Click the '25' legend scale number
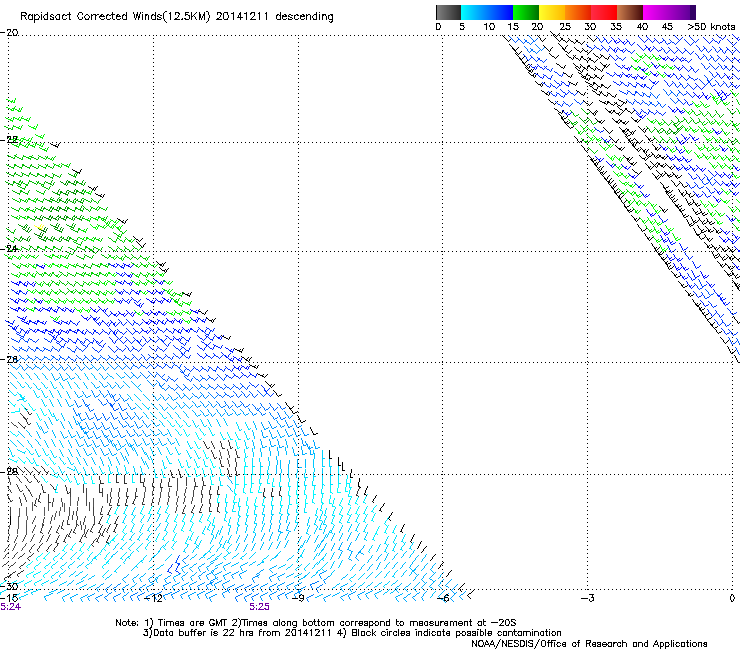The width and height of the screenshot is (740, 650). click(x=565, y=27)
